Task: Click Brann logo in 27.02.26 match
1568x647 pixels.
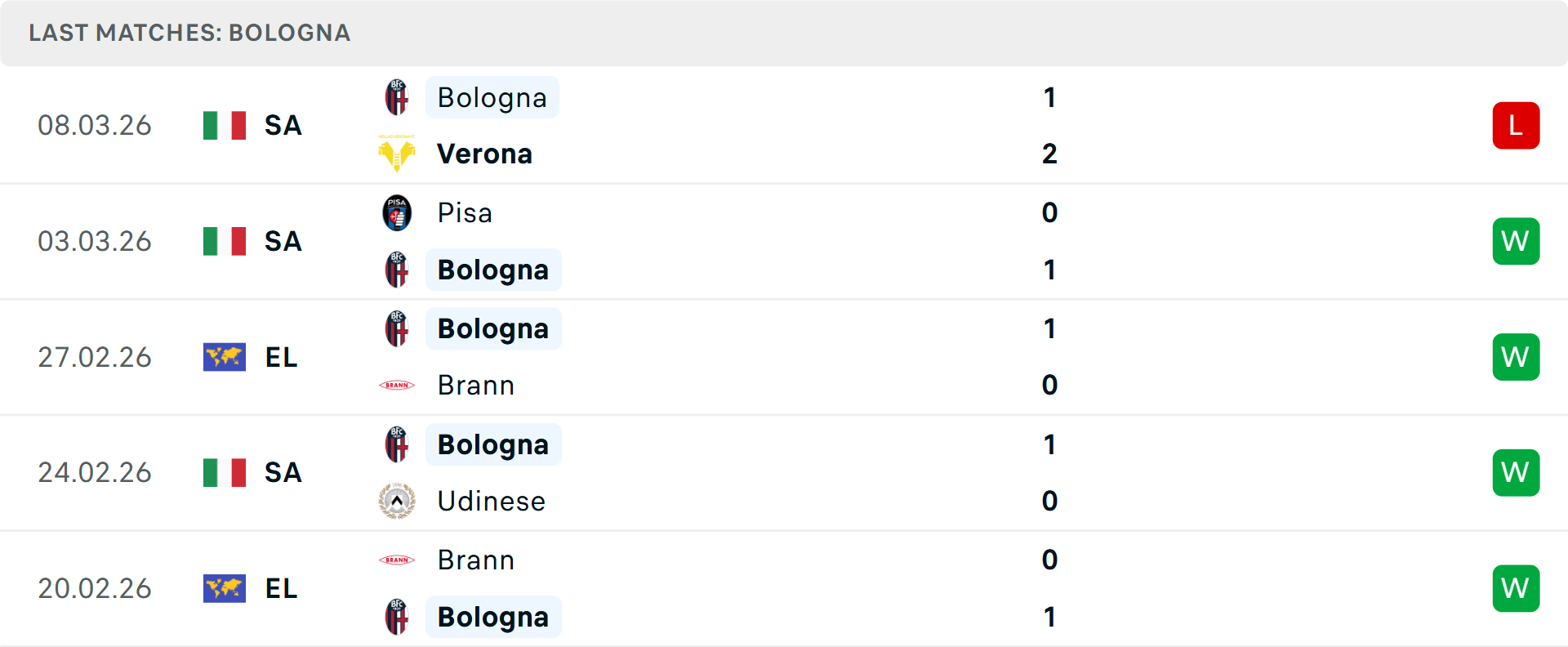Action: (397, 385)
